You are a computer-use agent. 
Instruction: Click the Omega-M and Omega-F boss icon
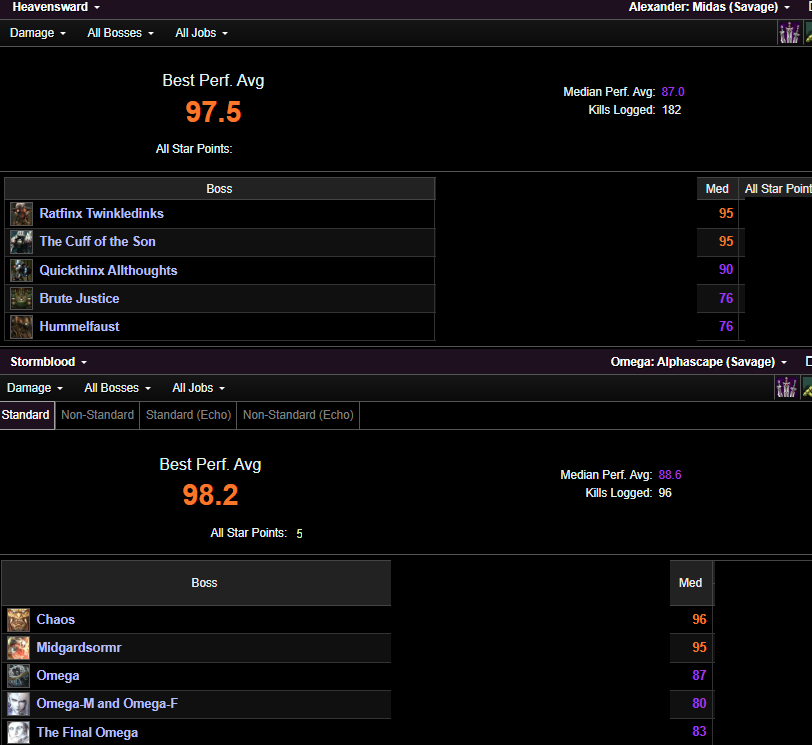click(18, 704)
